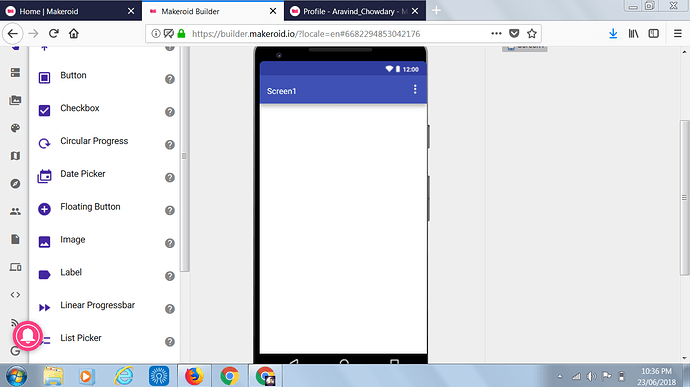Screen dimensions: 690x387
Task: Open help for the Checkbox component
Action: [170, 112]
